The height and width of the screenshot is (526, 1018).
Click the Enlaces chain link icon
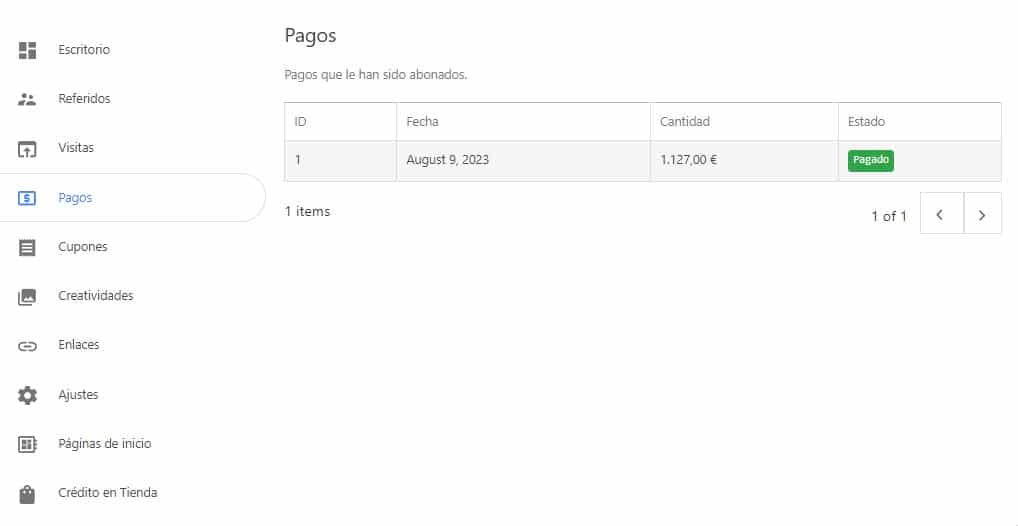click(x=27, y=346)
